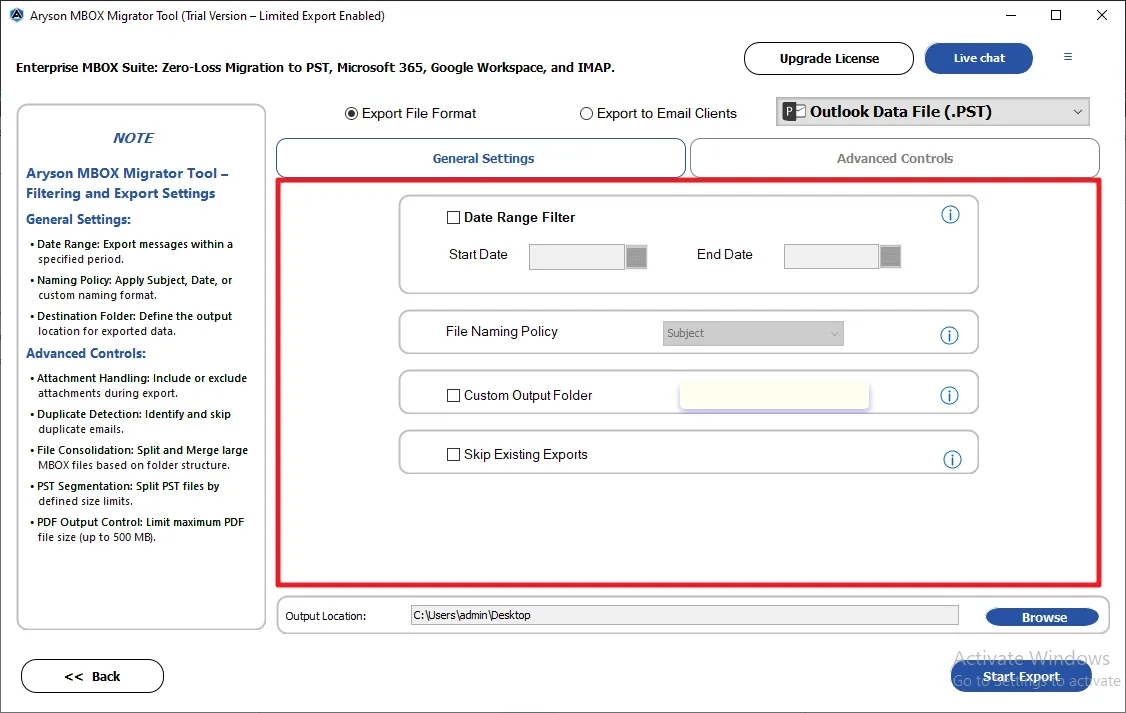This screenshot has height=713, width=1126.
Task: Open info icon for Custom Output Folder
Action: tap(949, 396)
